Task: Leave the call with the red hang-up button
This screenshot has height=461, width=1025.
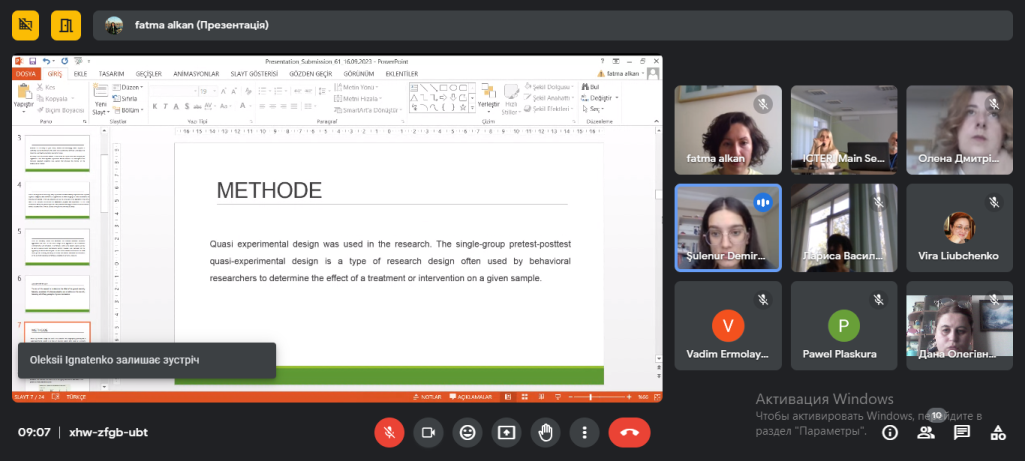Action: 630,432
